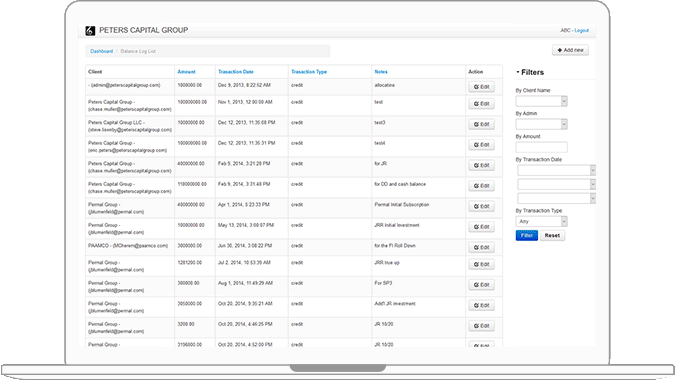Edit the DD and cash balance row
Image resolution: width=675 pixels, height=380 pixels.
[x=481, y=186]
